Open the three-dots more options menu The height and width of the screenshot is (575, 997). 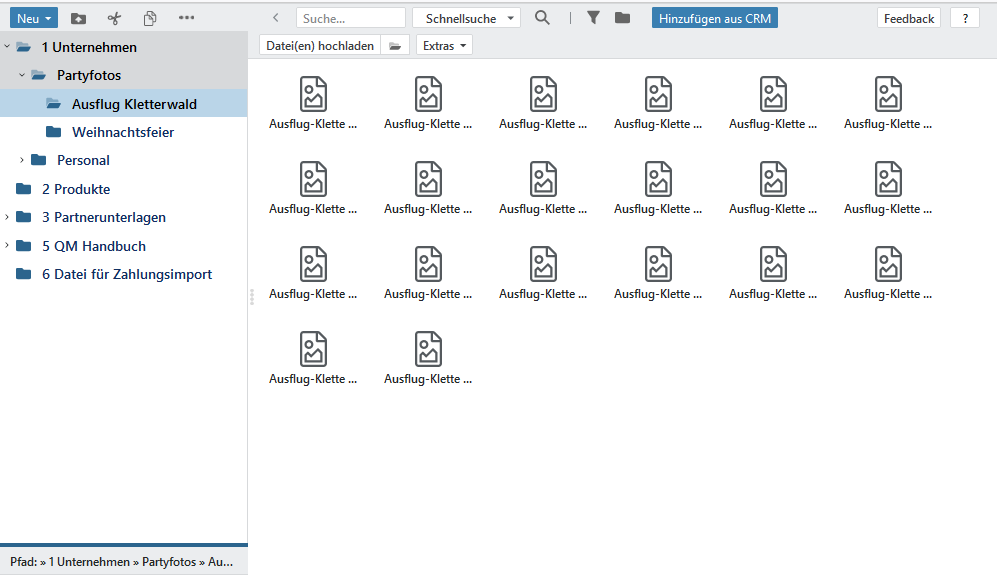pos(186,18)
